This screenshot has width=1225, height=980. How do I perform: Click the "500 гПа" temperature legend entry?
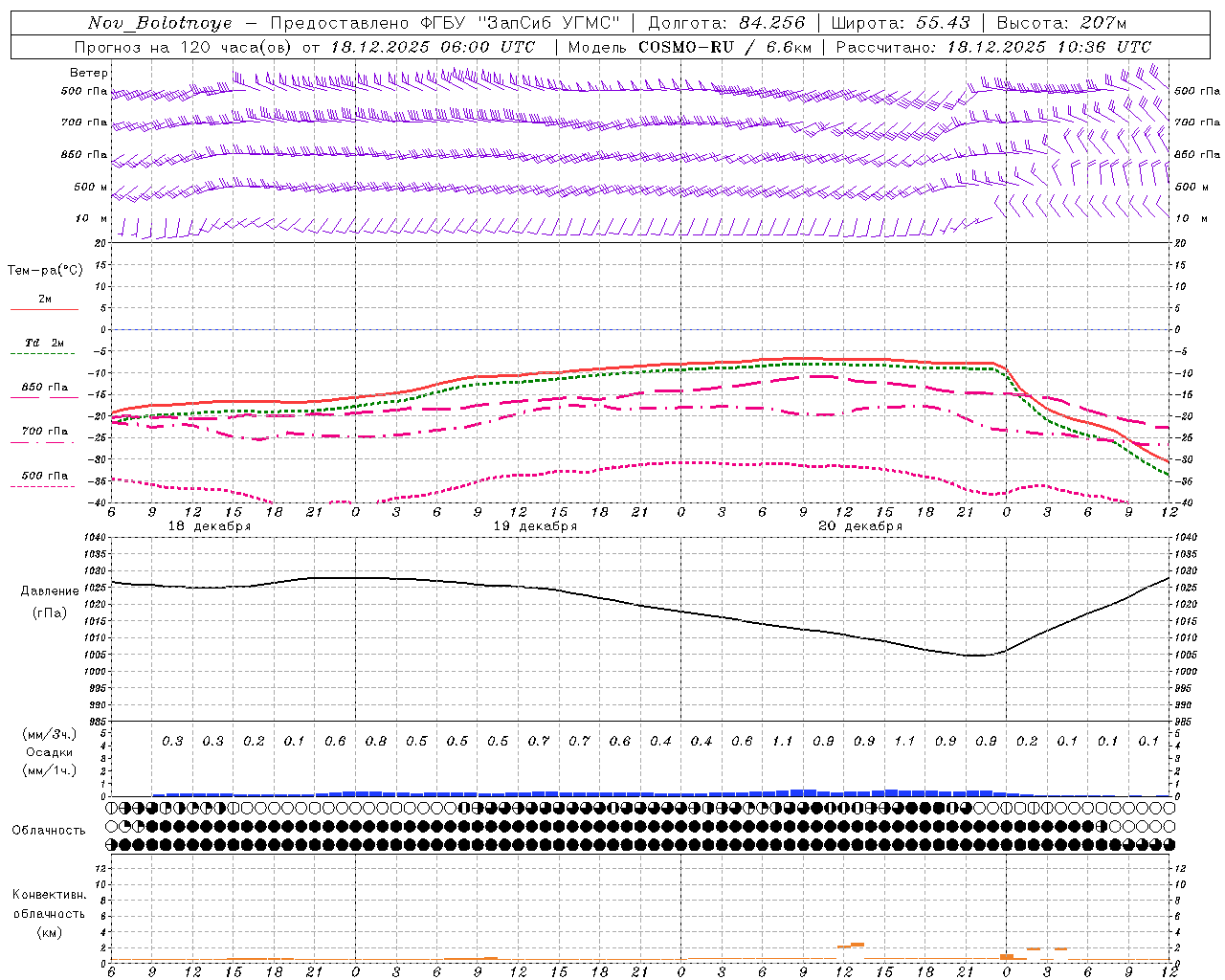coord(45,476)
